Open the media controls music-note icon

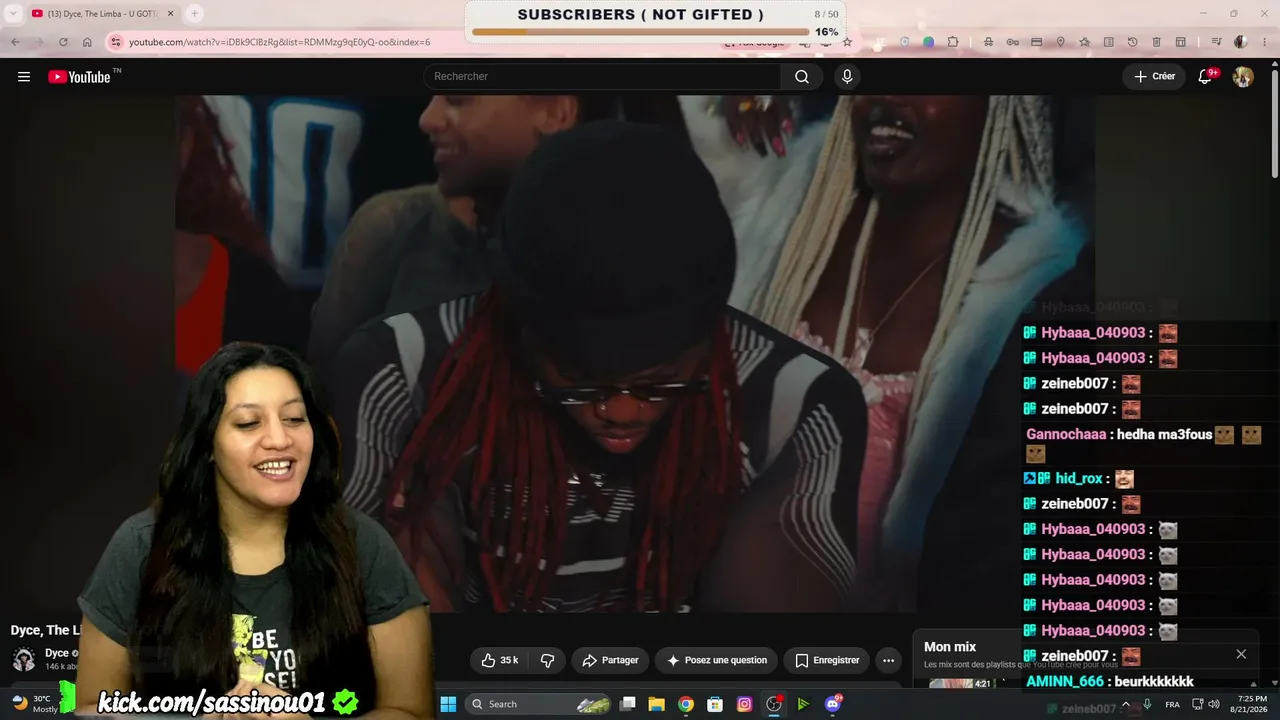click(1216, 42)
